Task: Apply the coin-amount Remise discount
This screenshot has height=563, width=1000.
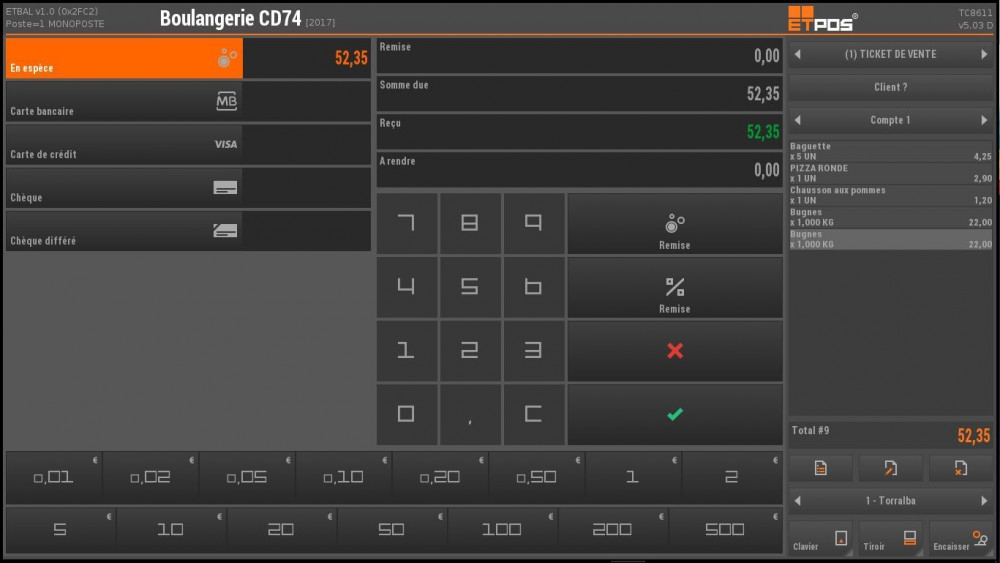Action: 675,224
